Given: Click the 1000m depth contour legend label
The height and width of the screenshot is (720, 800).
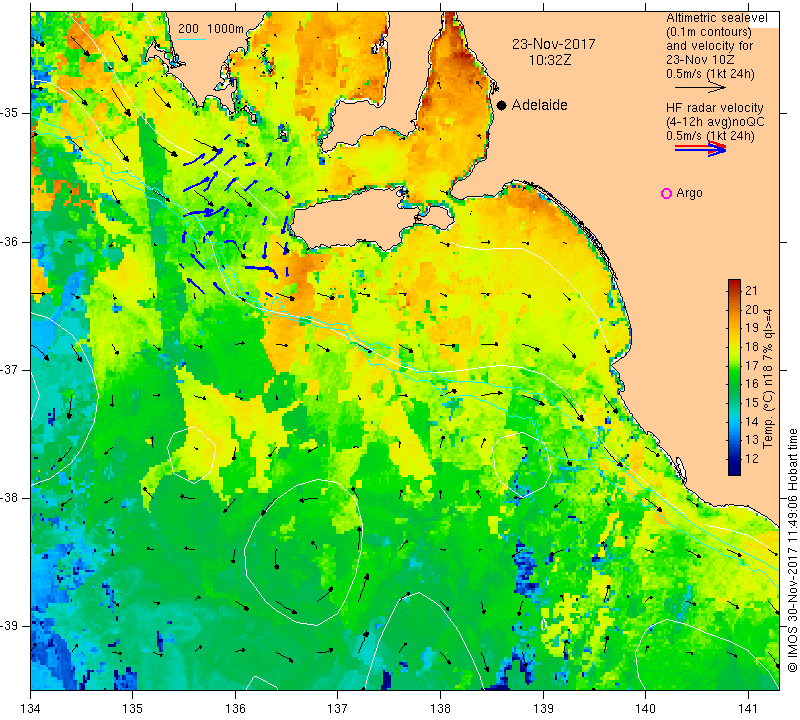Looking at the screenshot, I should (x=225, y=29).
